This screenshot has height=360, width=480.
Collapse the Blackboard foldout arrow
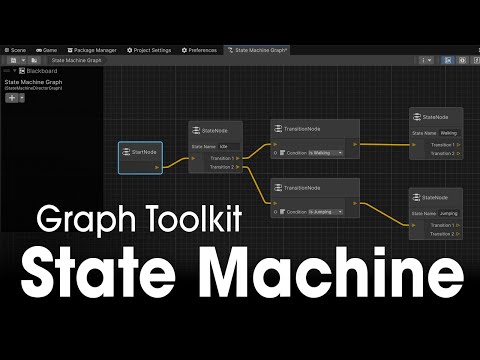click(15, 71)
